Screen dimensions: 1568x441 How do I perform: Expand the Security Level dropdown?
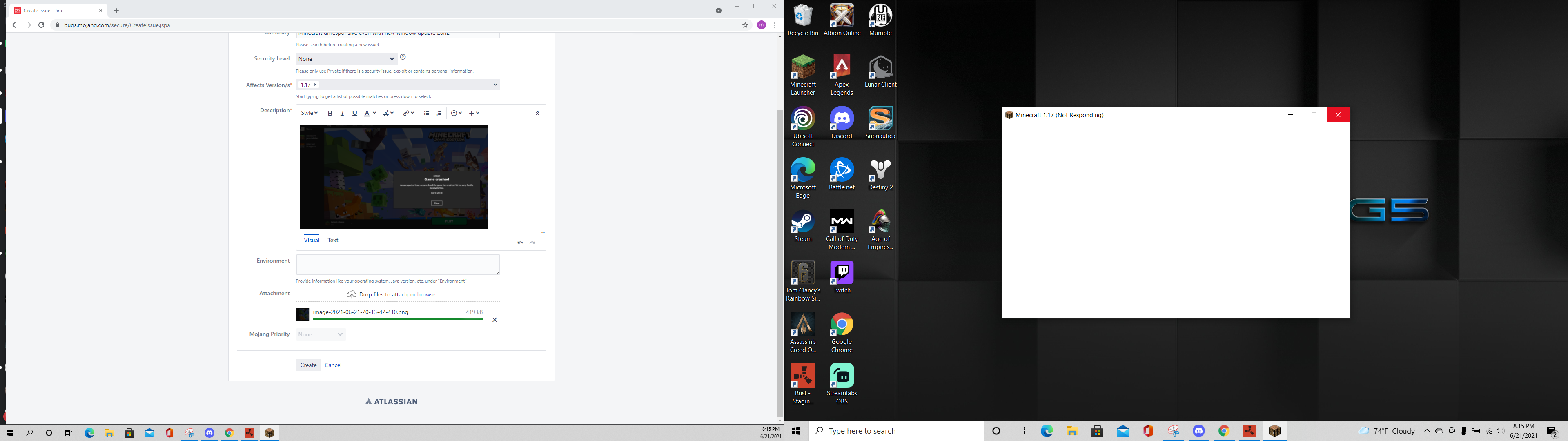tap(346, 59)
